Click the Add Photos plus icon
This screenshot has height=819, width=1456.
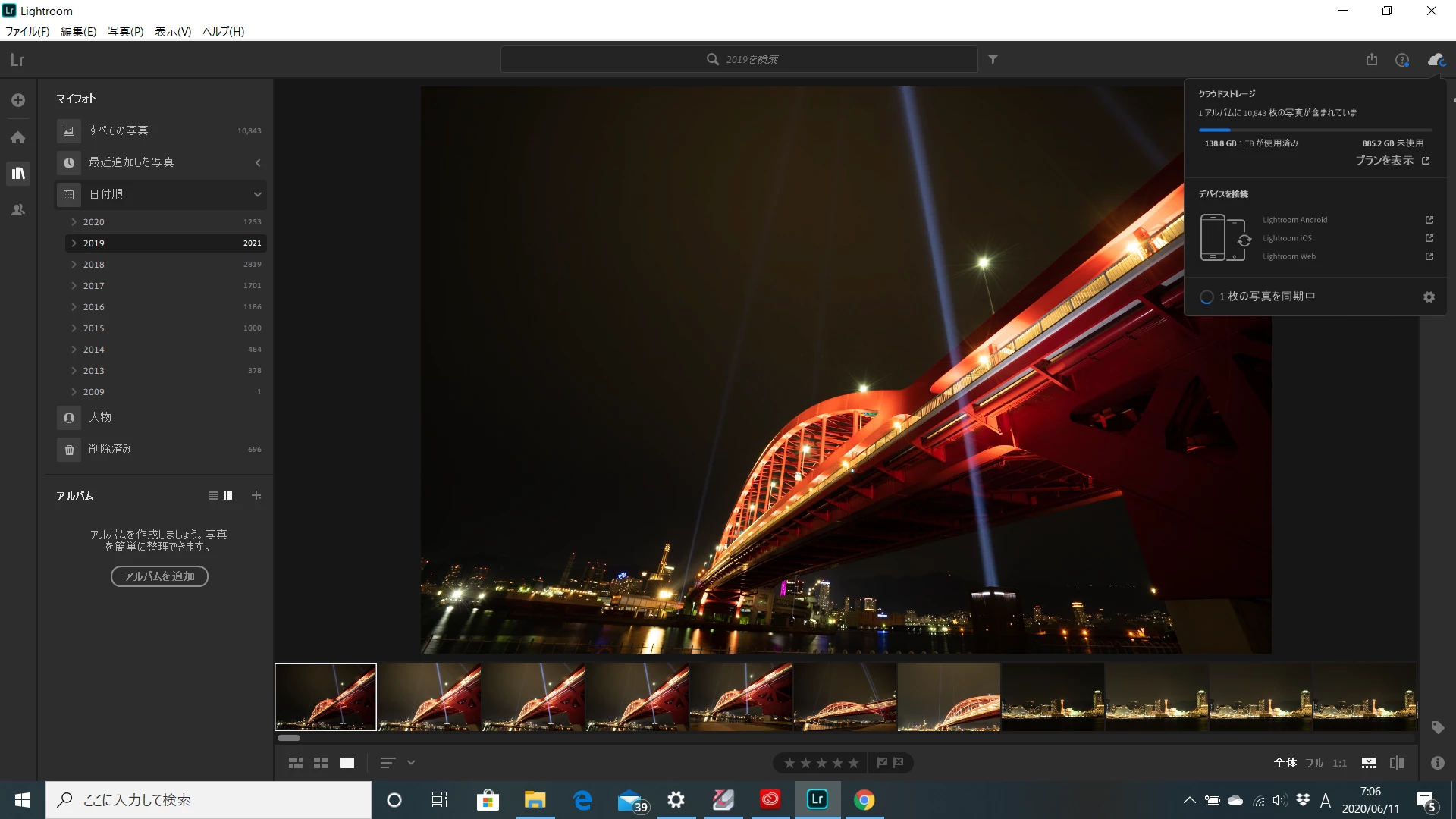click(x=18, y=100)
